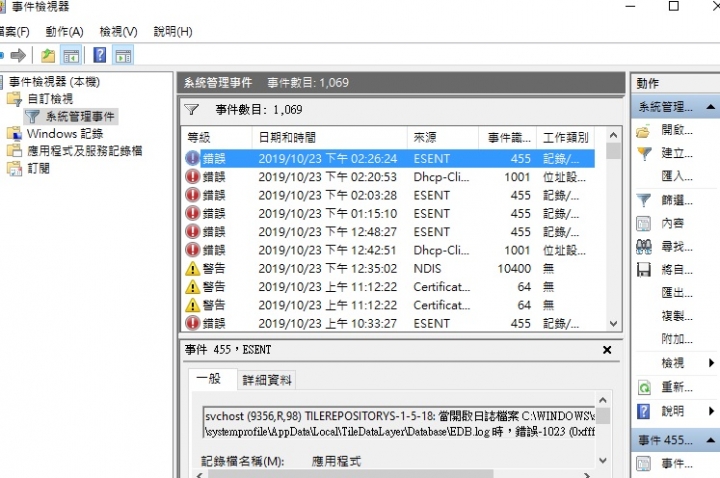This screenshot has width=720, height=478.
Task: Click 建立... create custom view action
Action: [x=677, y=153]
